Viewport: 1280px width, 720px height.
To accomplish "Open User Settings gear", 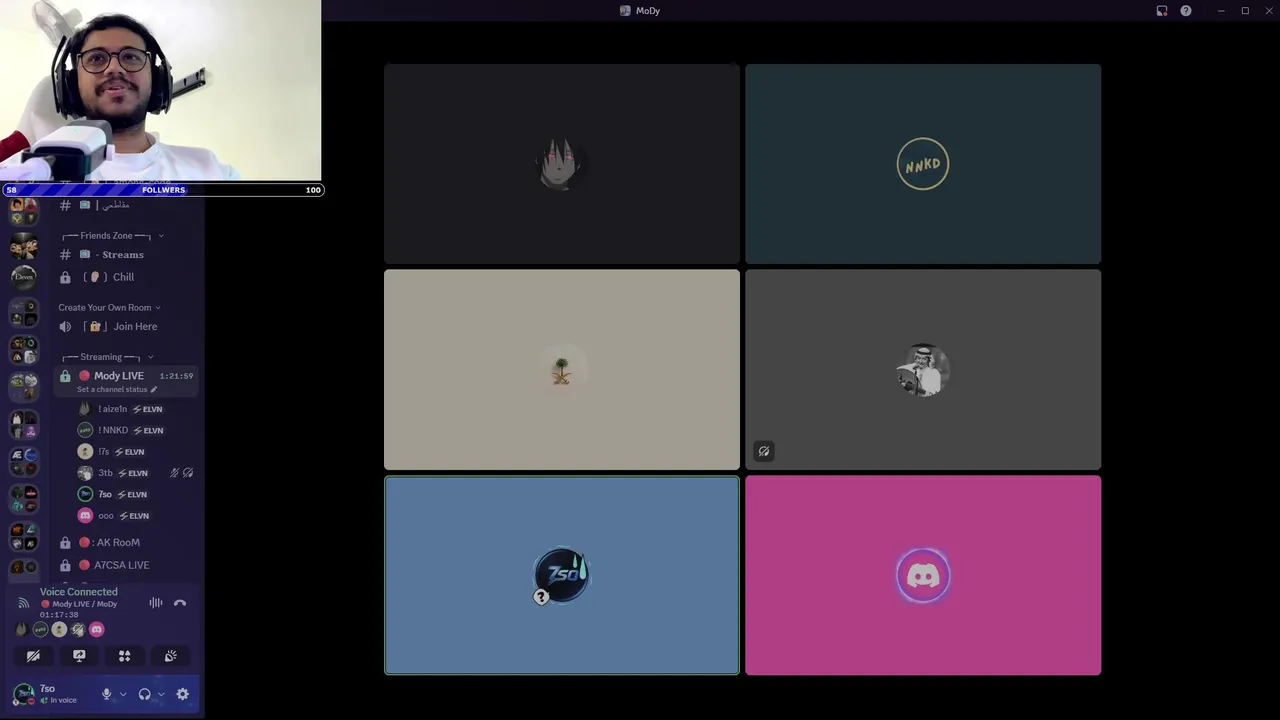I will [x=182, y=694].
